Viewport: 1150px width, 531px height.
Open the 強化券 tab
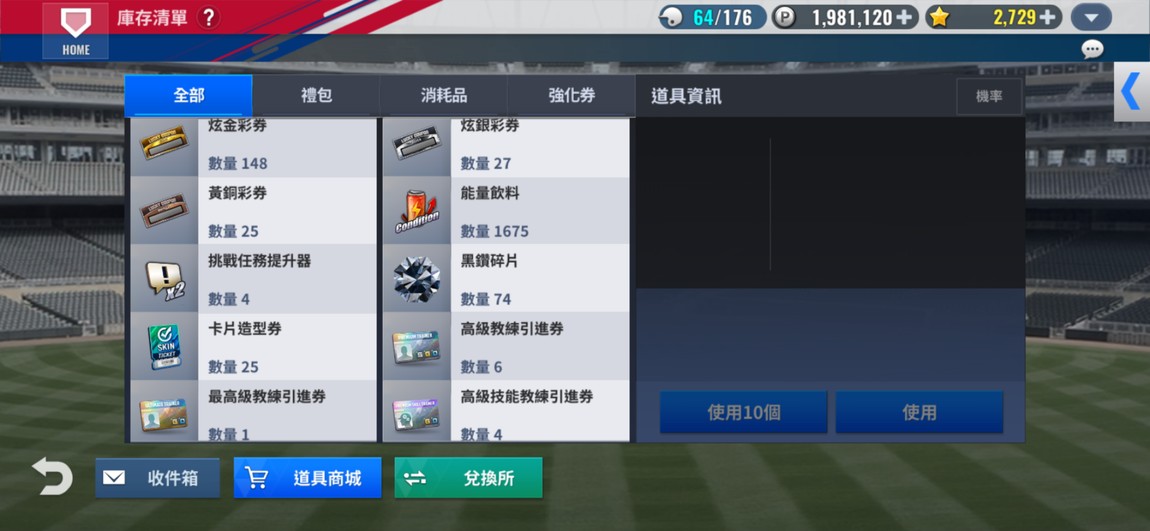pyautogui.click(x=571, y=95)
